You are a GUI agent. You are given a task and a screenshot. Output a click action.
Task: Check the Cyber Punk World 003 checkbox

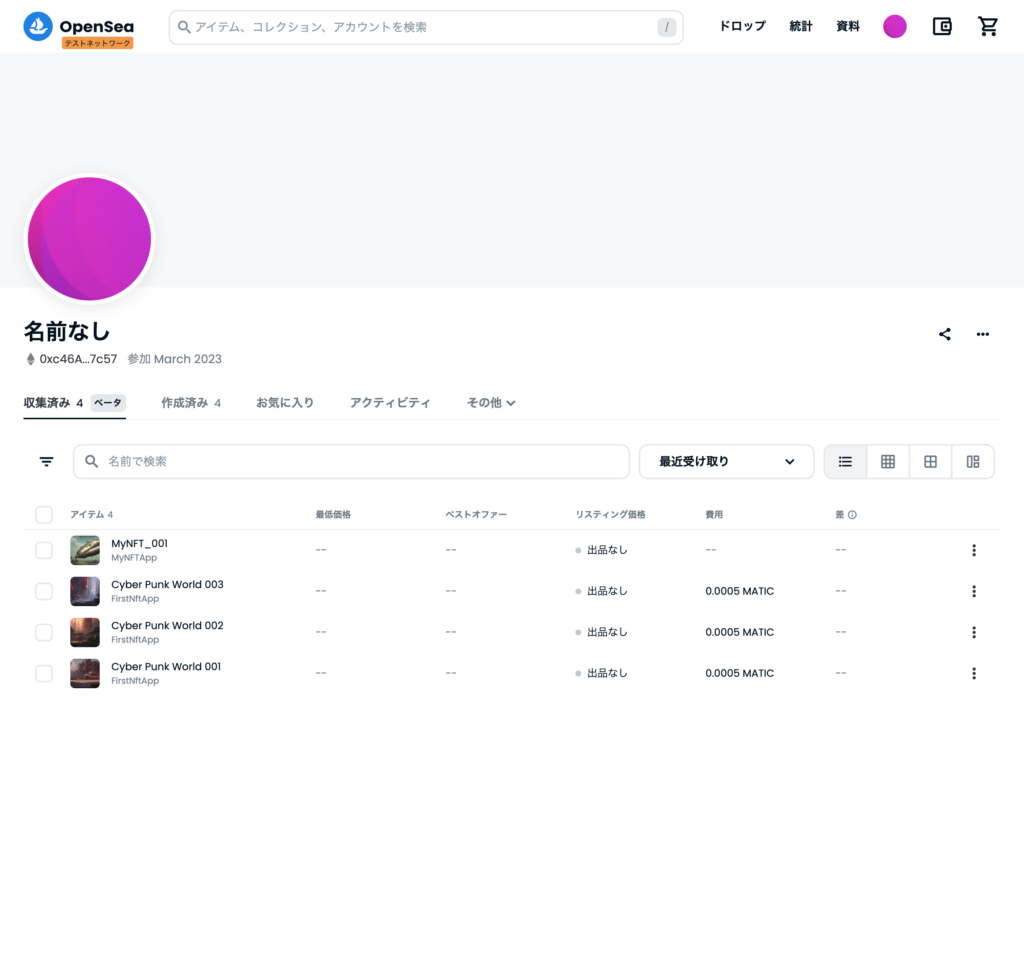click(x=44, y=591)
